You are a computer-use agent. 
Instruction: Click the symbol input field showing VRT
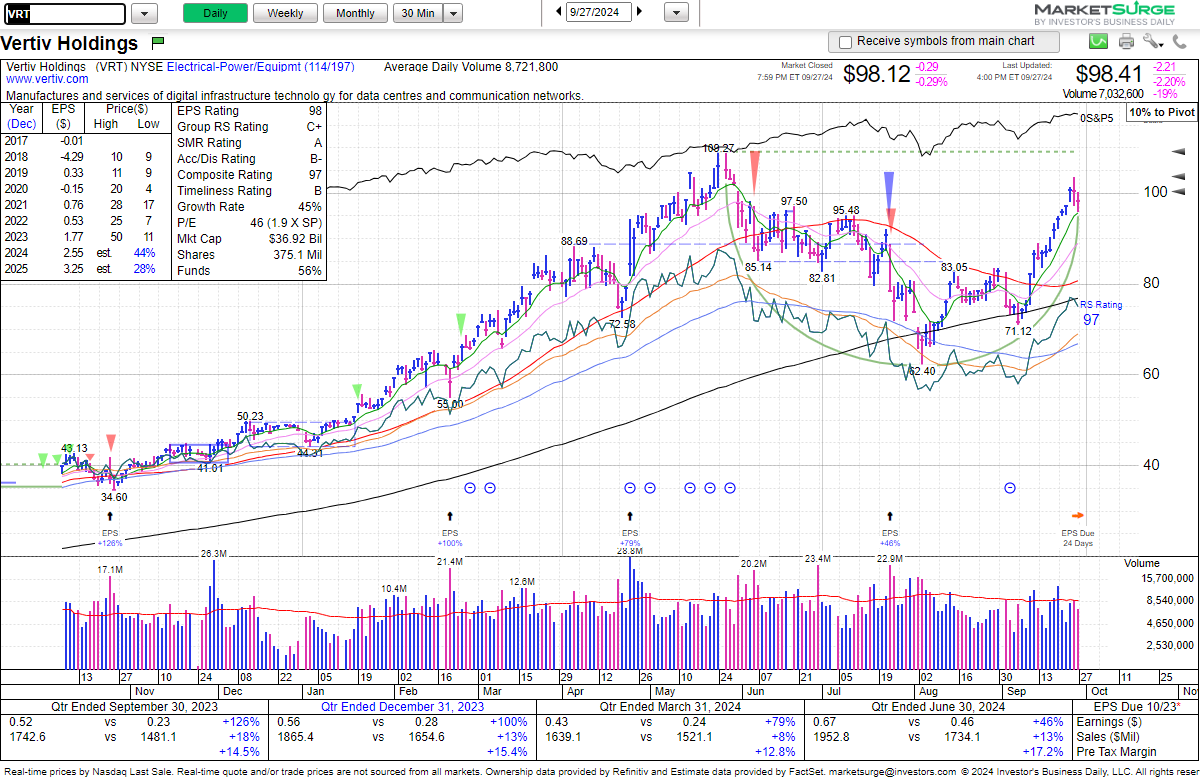65,13
